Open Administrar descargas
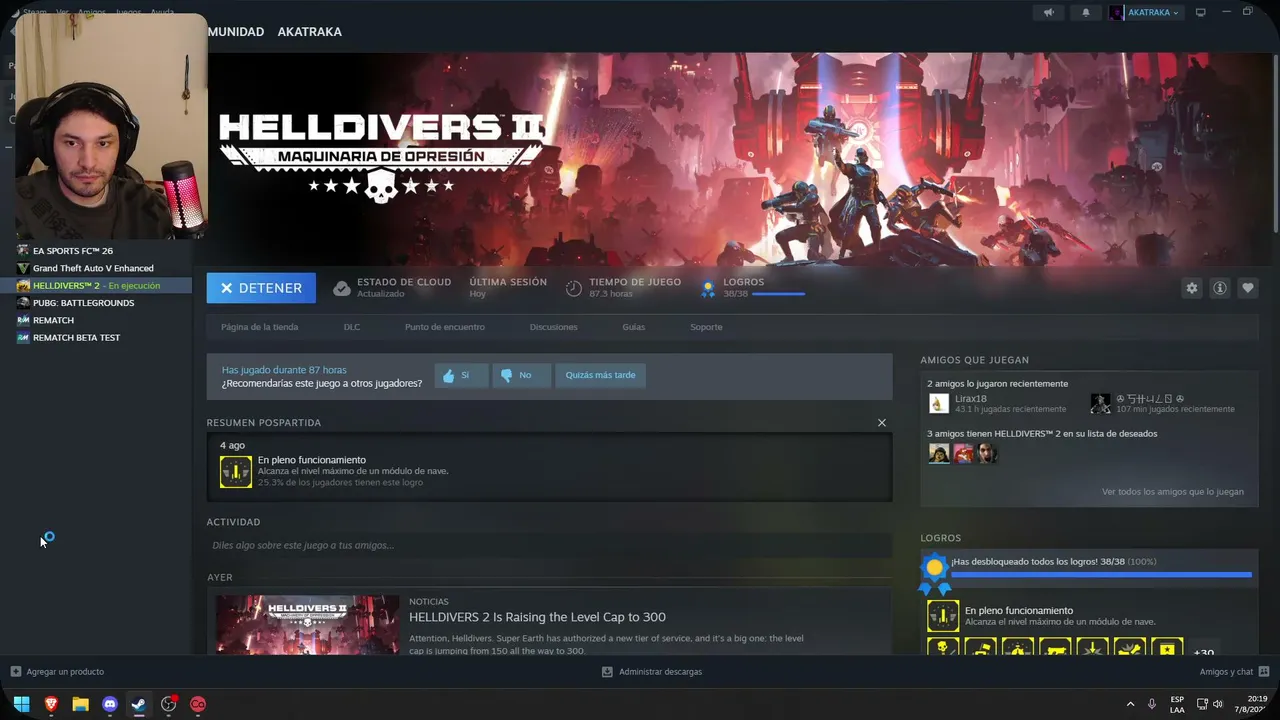Image resolution: width=1280 pixels, height=720 pixels. [652, 672]
